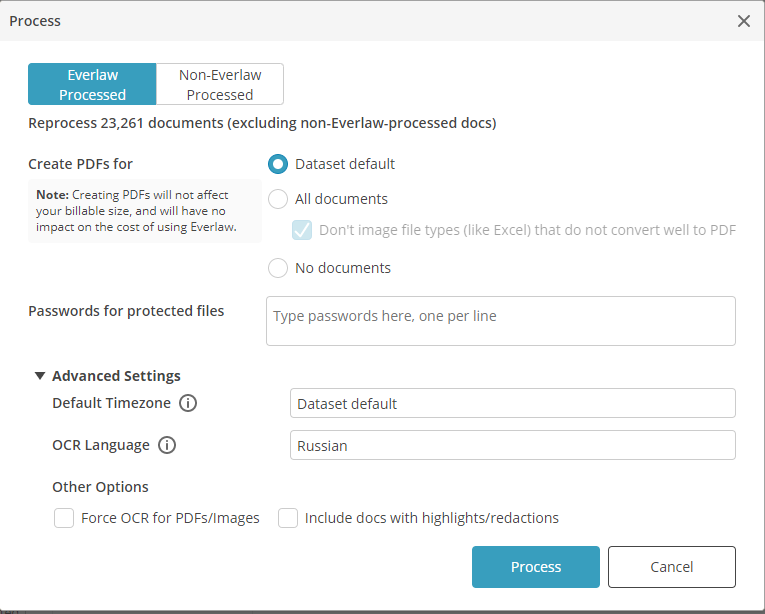
Task: Select the No documents radio option
Action: [278, 268]
